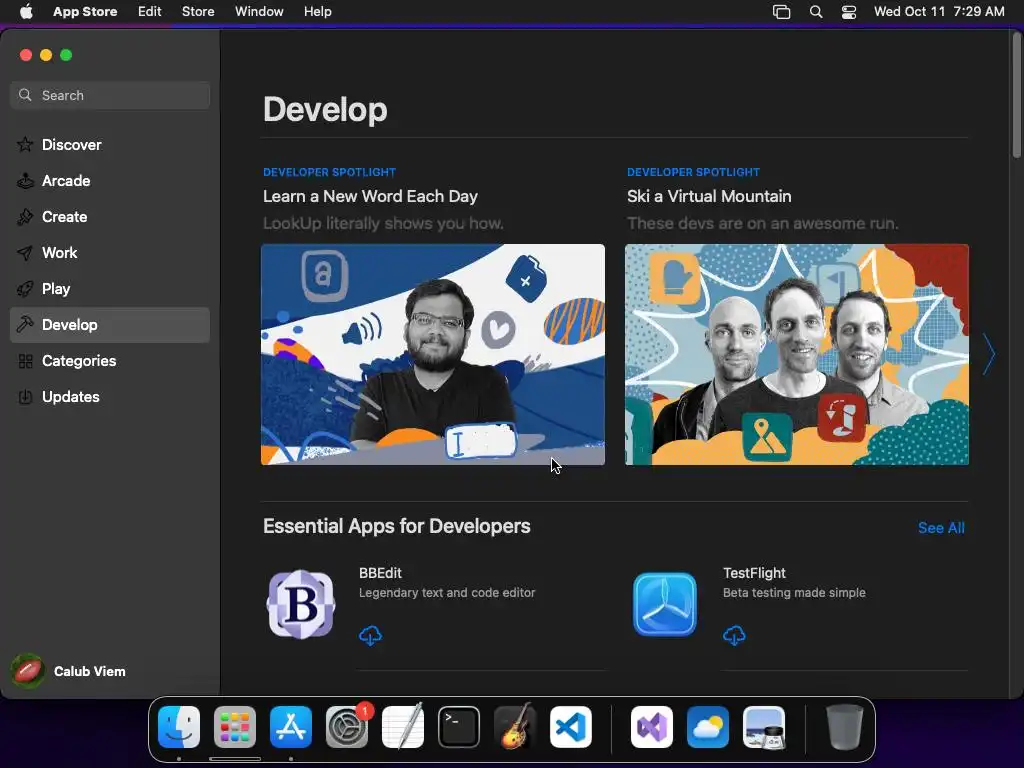This screenshot has width=1024, height=768.
Task: Open the Edit menu
Action: 150,12
